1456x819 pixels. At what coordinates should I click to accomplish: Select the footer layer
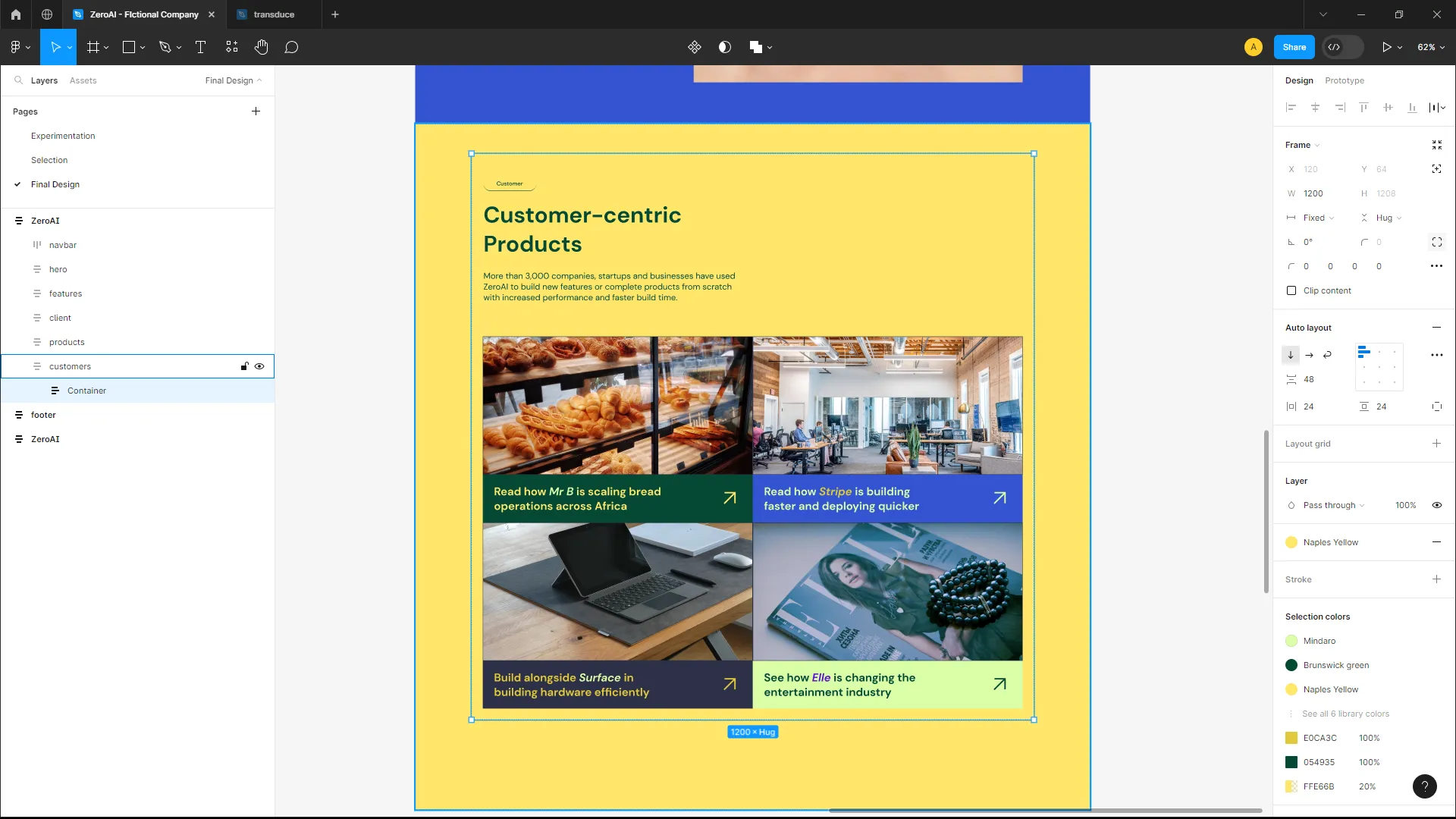(43, 415)
